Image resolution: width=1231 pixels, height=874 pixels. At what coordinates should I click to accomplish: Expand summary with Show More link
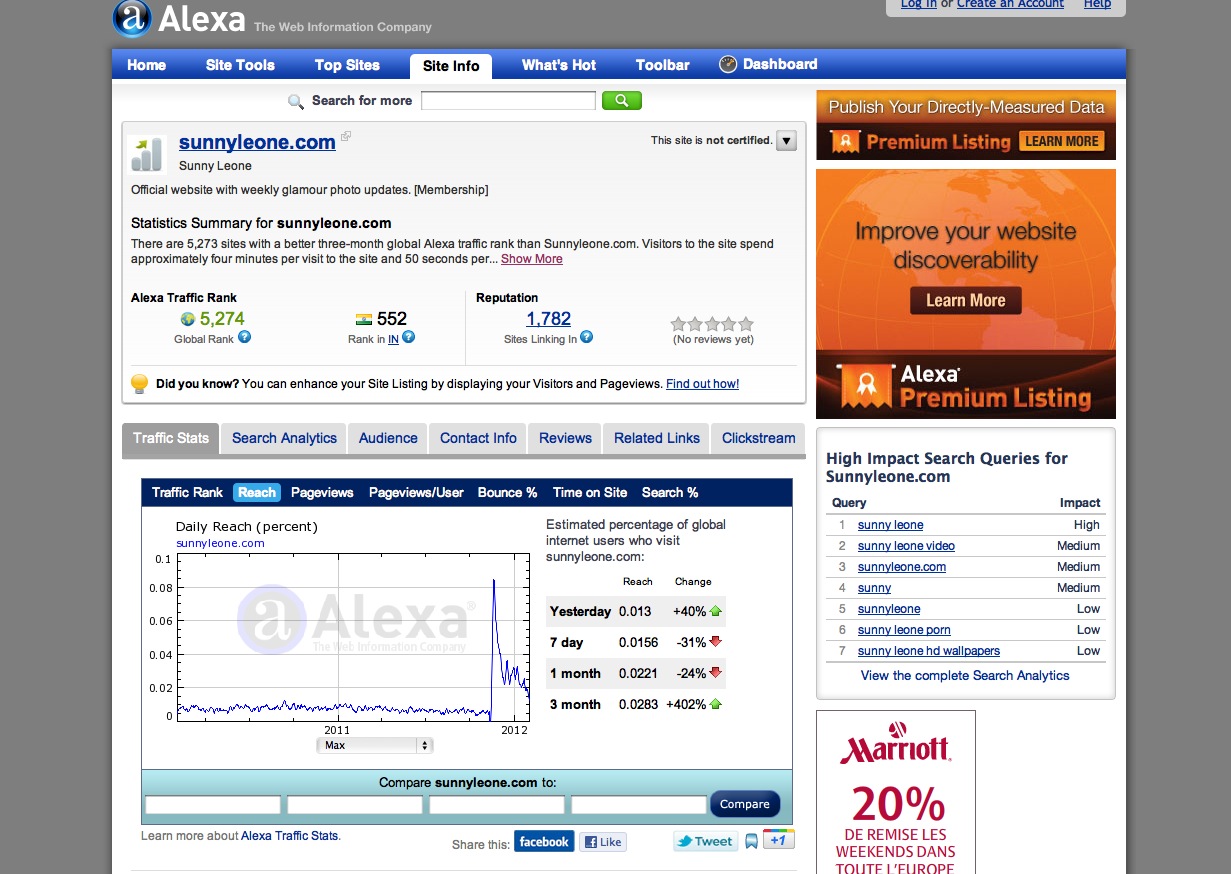point(531,259)
